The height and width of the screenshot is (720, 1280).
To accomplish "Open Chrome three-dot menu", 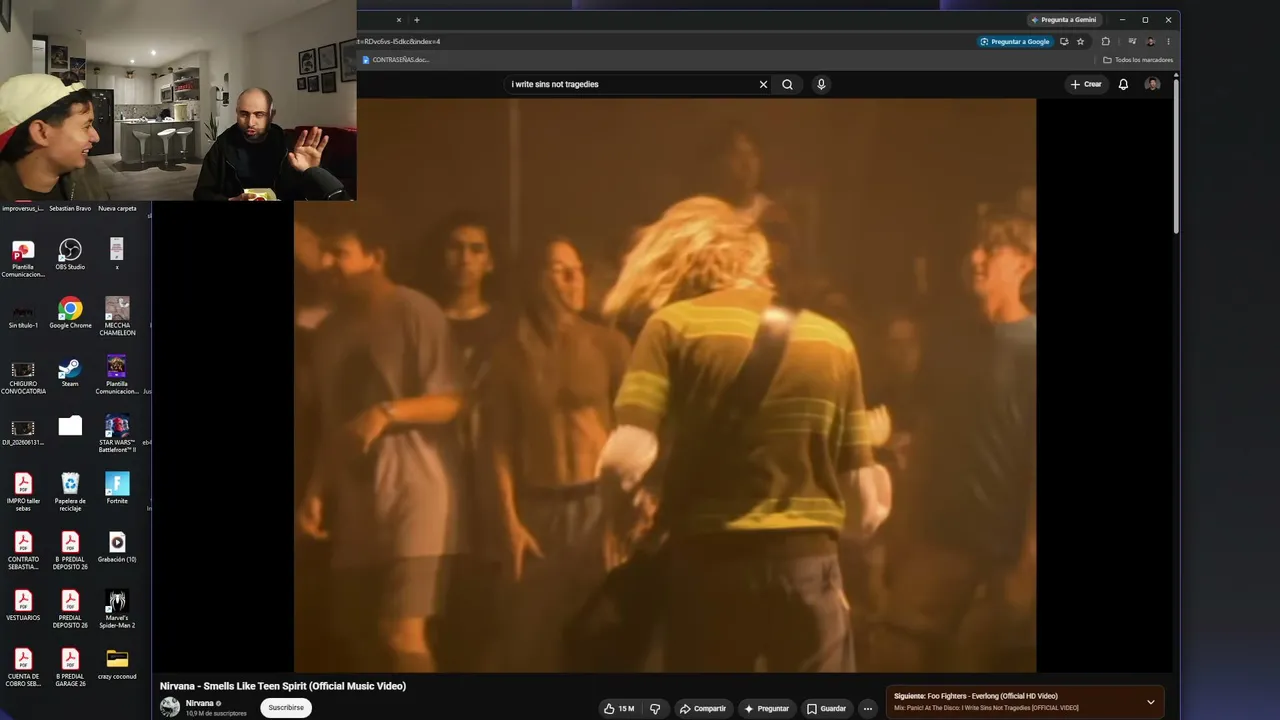I will [x=1168, y=41].
